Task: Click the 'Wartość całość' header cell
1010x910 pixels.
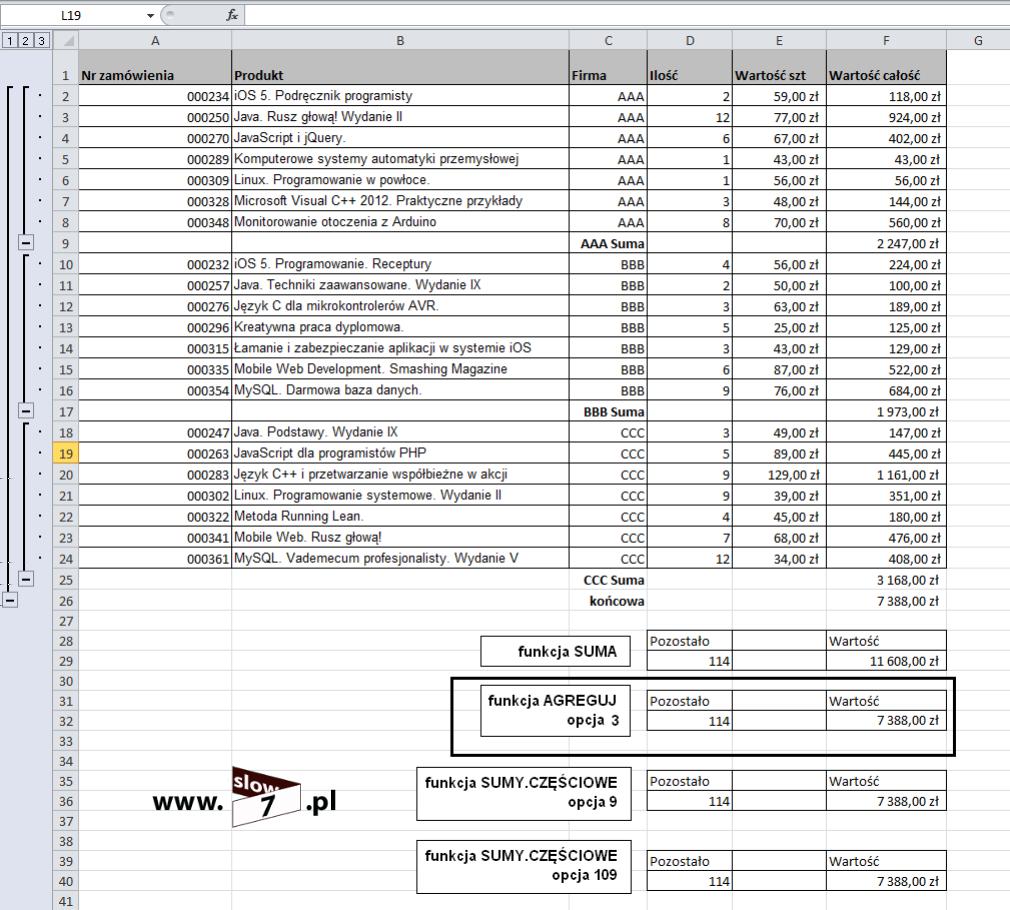Action: (886, 68)
